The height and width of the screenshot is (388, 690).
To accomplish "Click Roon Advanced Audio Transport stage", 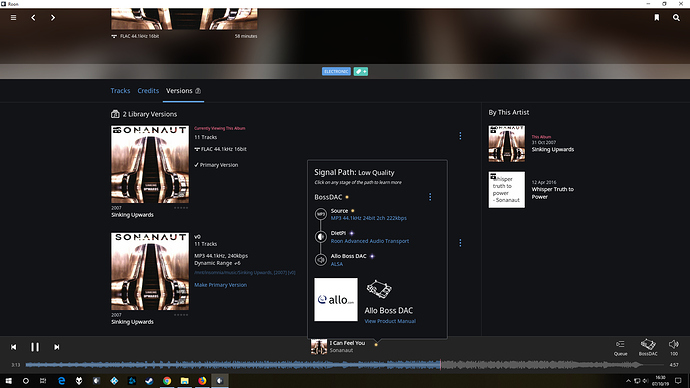I will [370, 241].
